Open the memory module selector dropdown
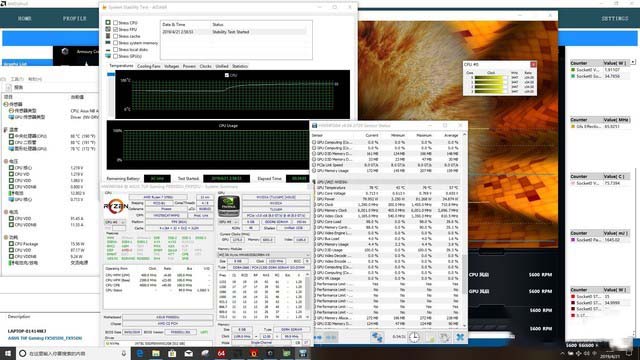 (x=264, y=255)
